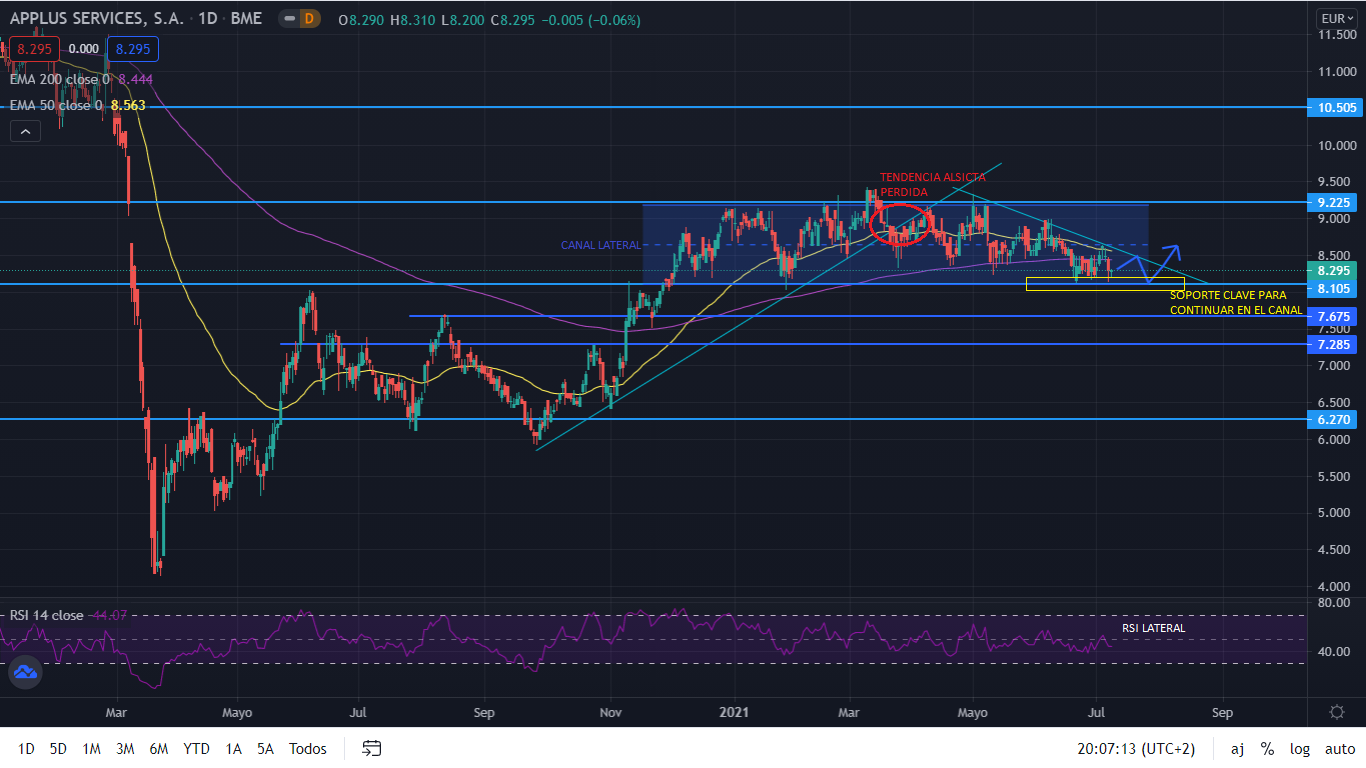Select the Todos time range
The height and width of the screenshot is (768, 1366).
click(x=308, y=748)
